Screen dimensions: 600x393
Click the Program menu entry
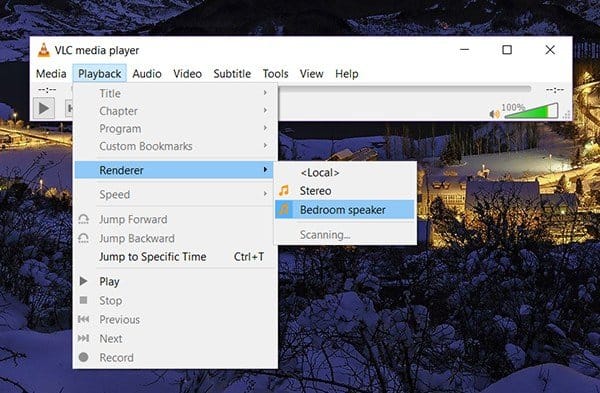(x=175, y=129)
